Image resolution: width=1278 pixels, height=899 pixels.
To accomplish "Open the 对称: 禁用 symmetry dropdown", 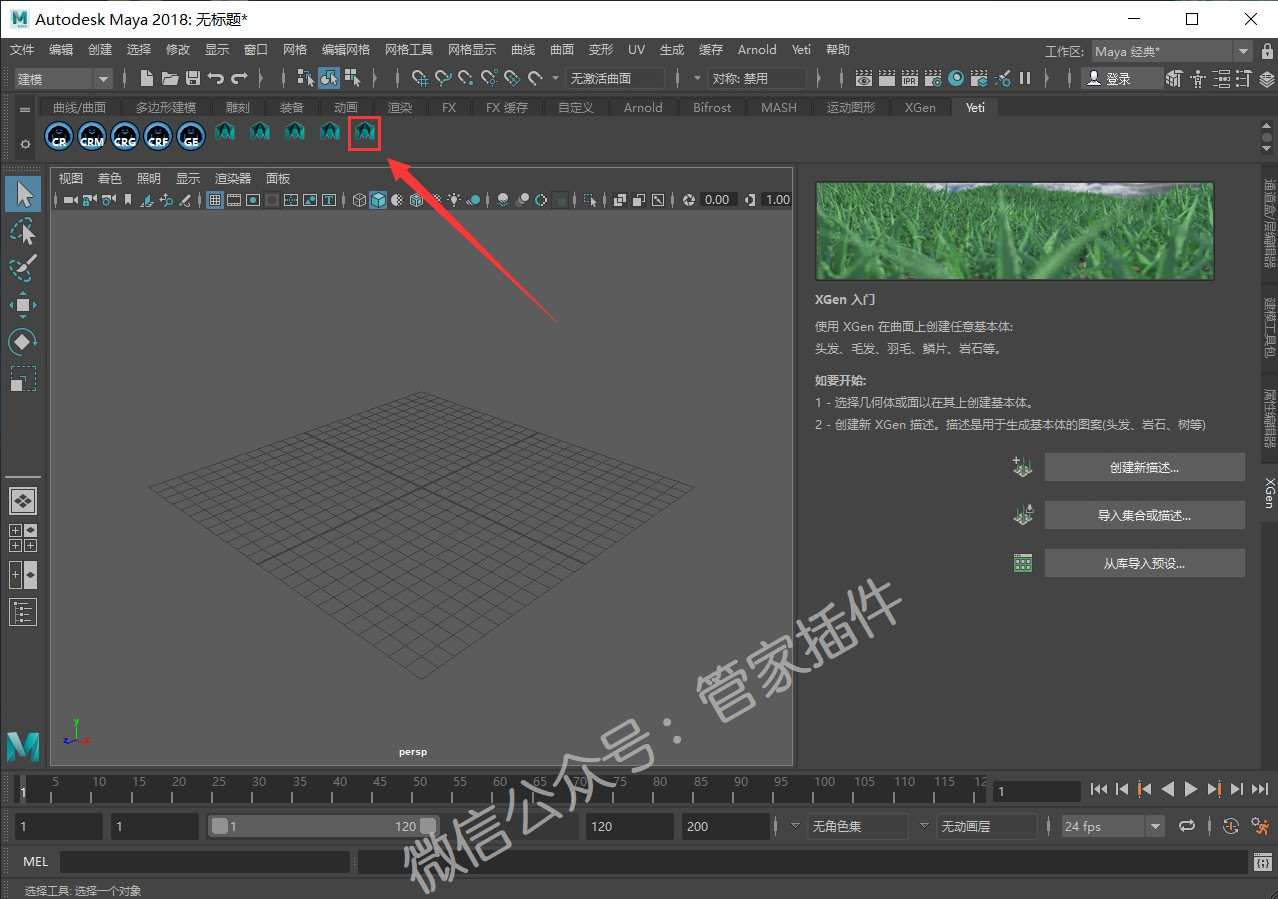I will pos(757,78).
